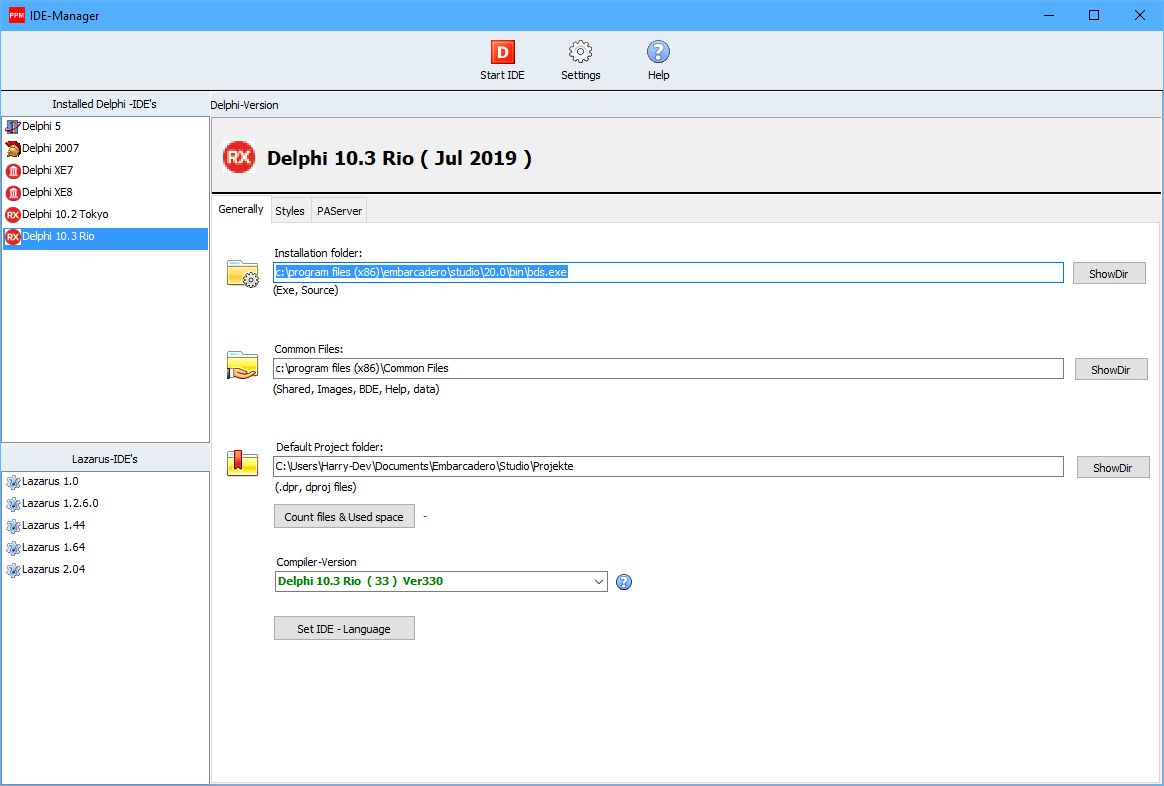Click the Delphi 2007 helmet icon
The image size is (1164, 786).
tap(13, 148)
